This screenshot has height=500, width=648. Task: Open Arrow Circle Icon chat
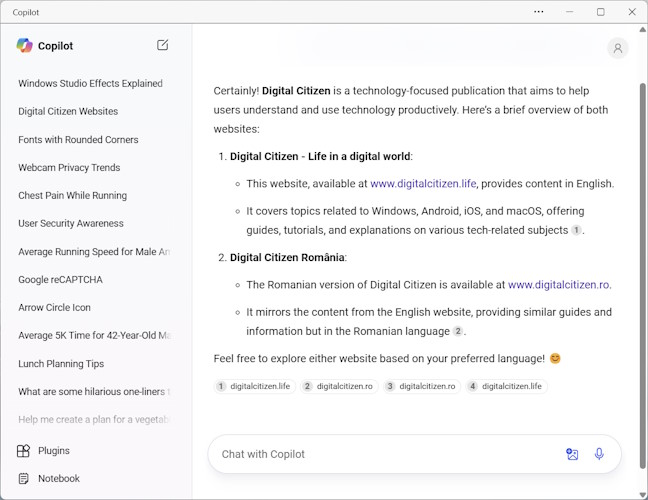point(54,307)
